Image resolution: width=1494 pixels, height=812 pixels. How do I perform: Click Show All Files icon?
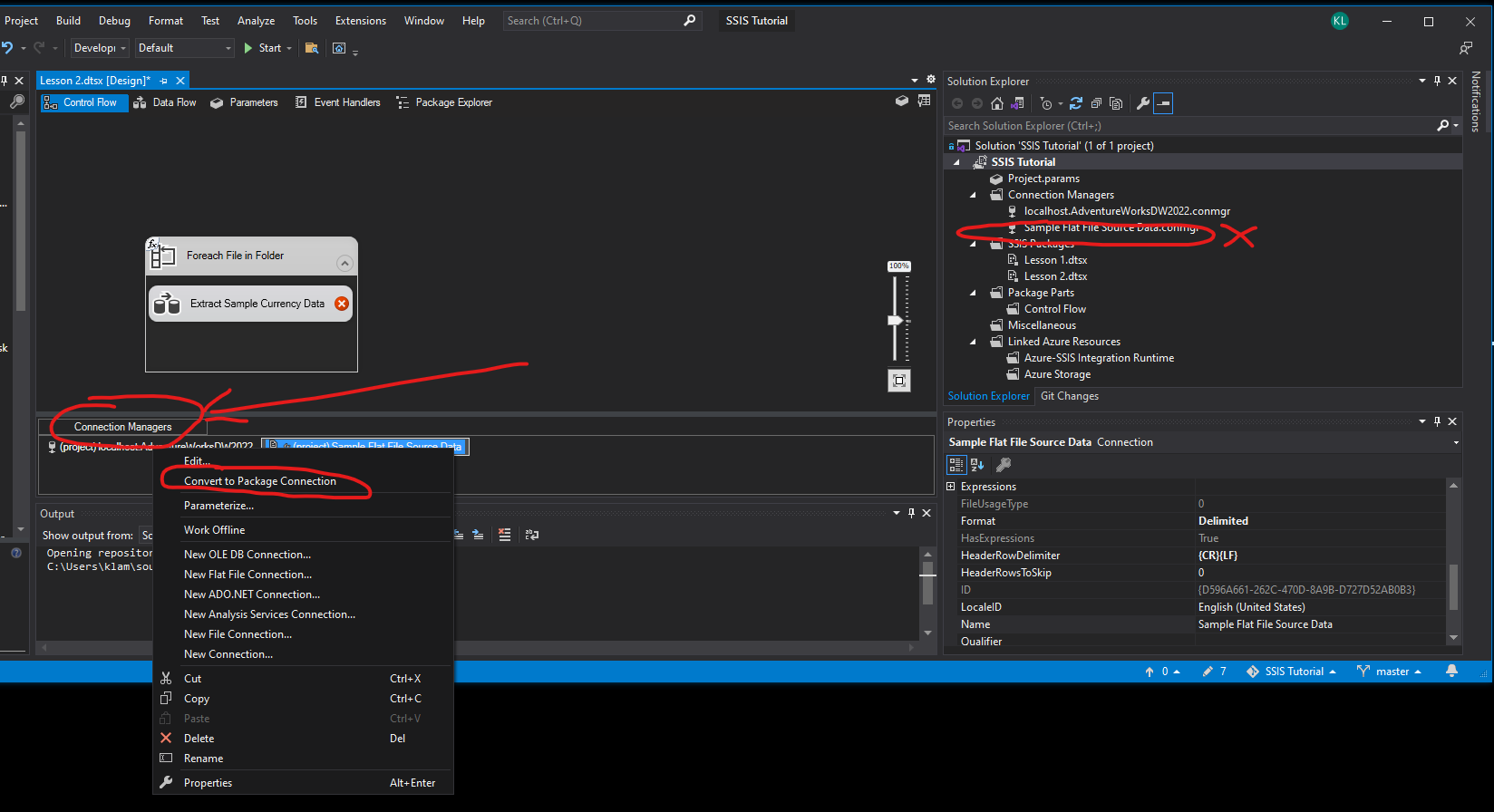1116,103
